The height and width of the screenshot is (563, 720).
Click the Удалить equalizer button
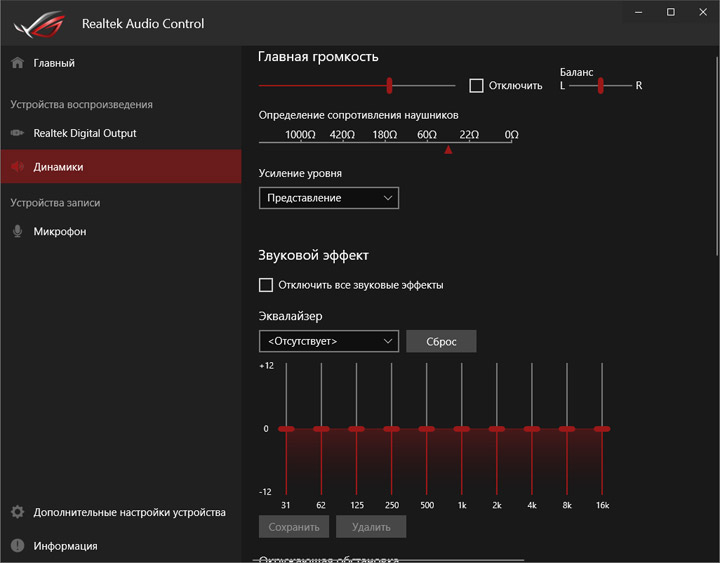pyautogui.click(x=371, y=527)
